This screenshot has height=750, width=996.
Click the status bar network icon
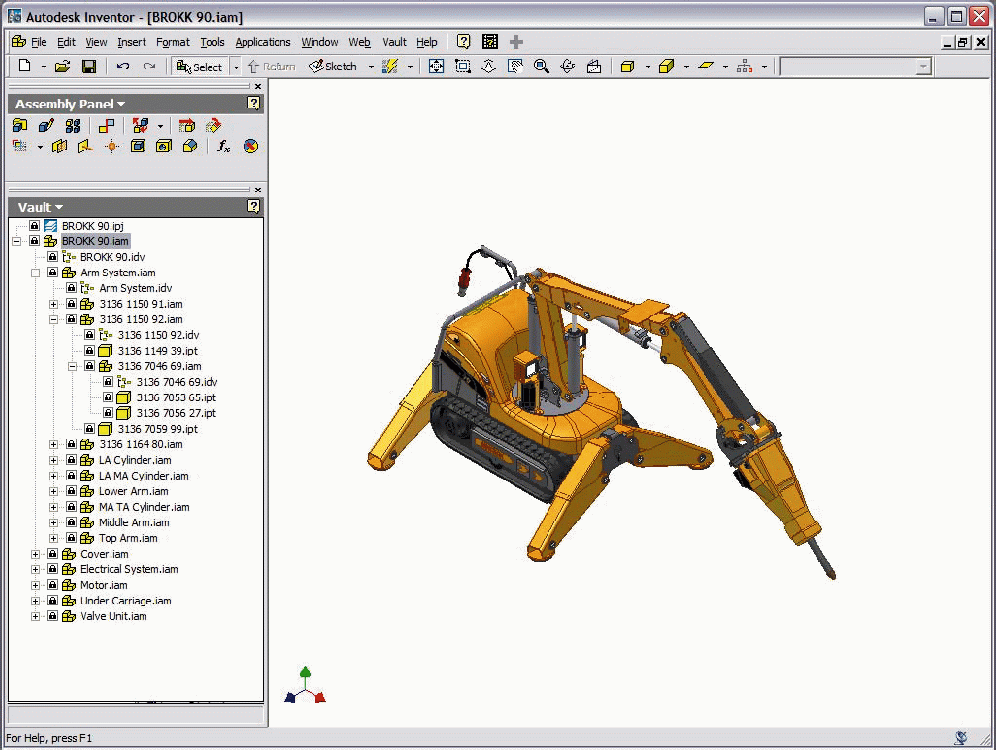click(961, 737)
